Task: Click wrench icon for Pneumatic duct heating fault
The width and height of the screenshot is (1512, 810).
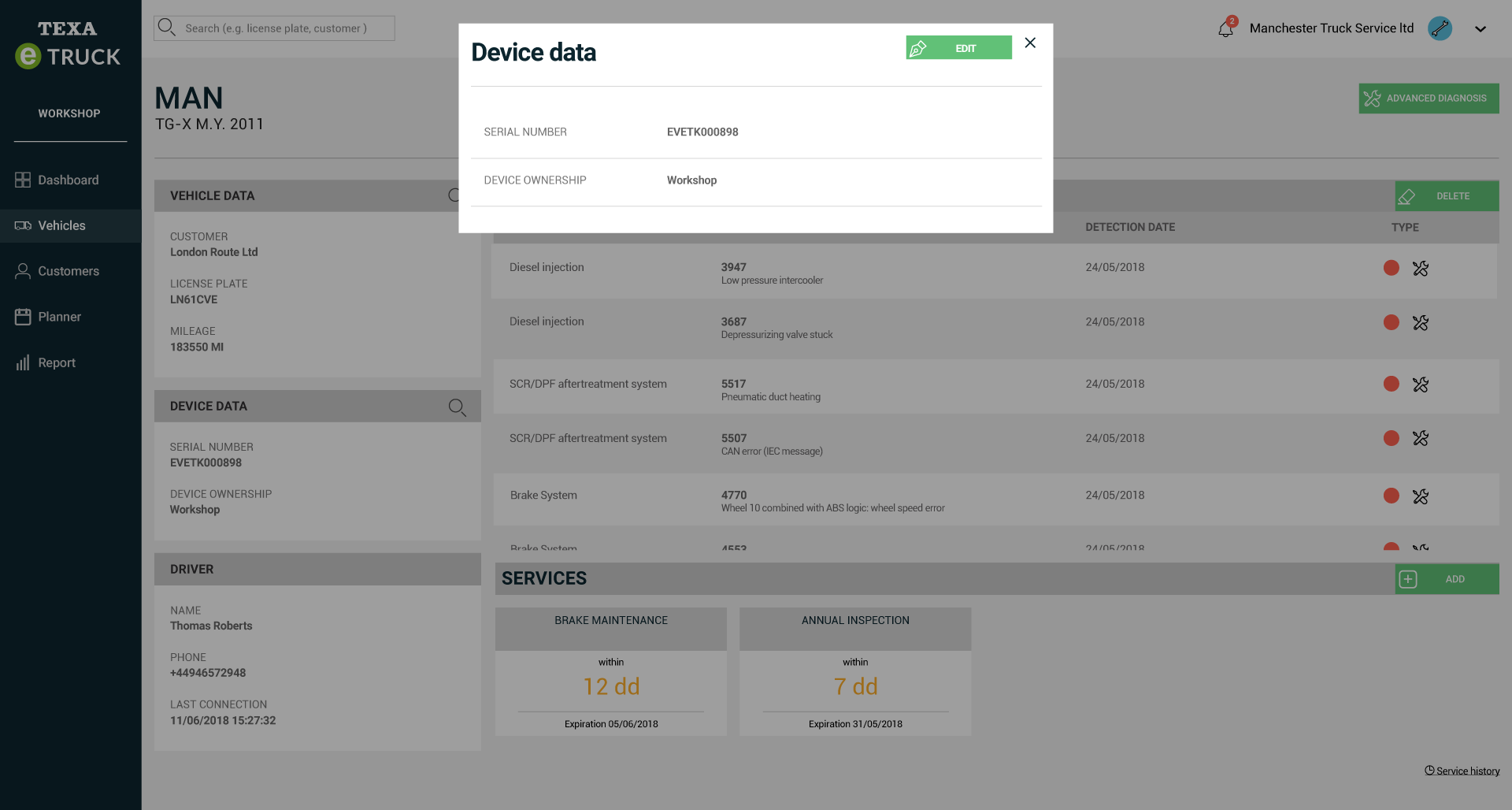Action: click(x=1420, y=385)
